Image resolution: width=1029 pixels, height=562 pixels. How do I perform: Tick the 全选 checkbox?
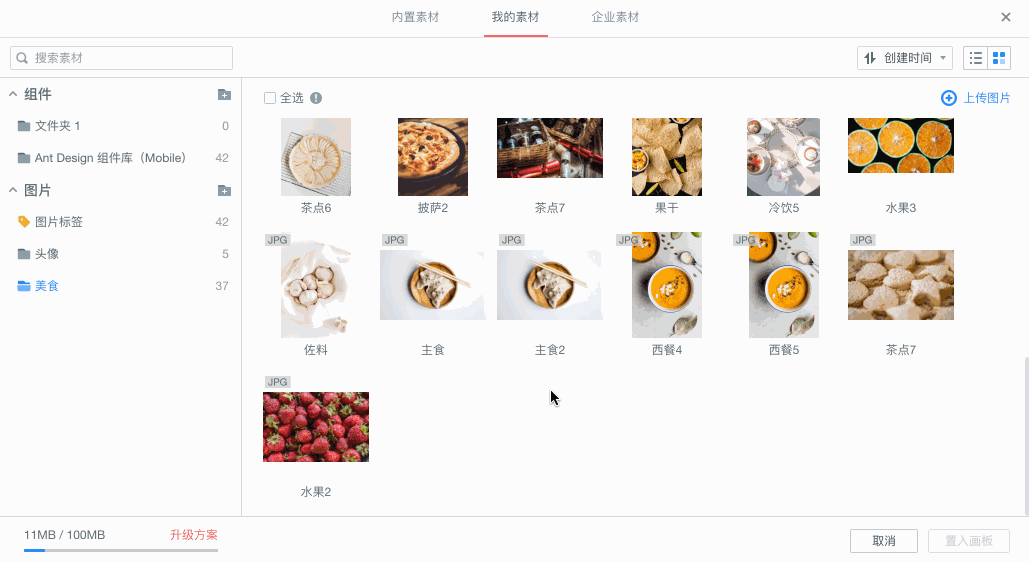[270, 98]
